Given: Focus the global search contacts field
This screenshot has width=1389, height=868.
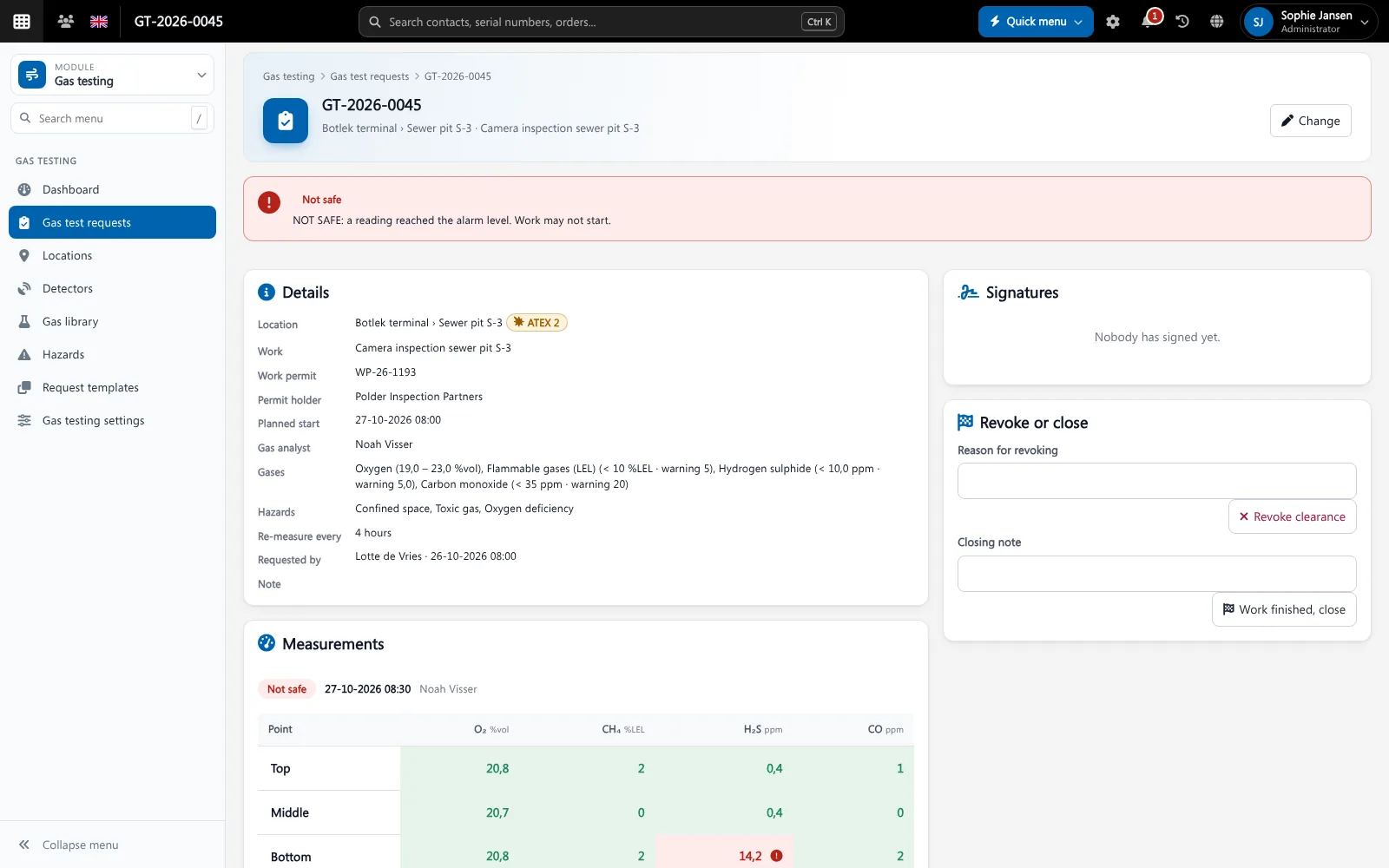Looking at the screenshot, I should pyautogui.click(x=601, y=22).
